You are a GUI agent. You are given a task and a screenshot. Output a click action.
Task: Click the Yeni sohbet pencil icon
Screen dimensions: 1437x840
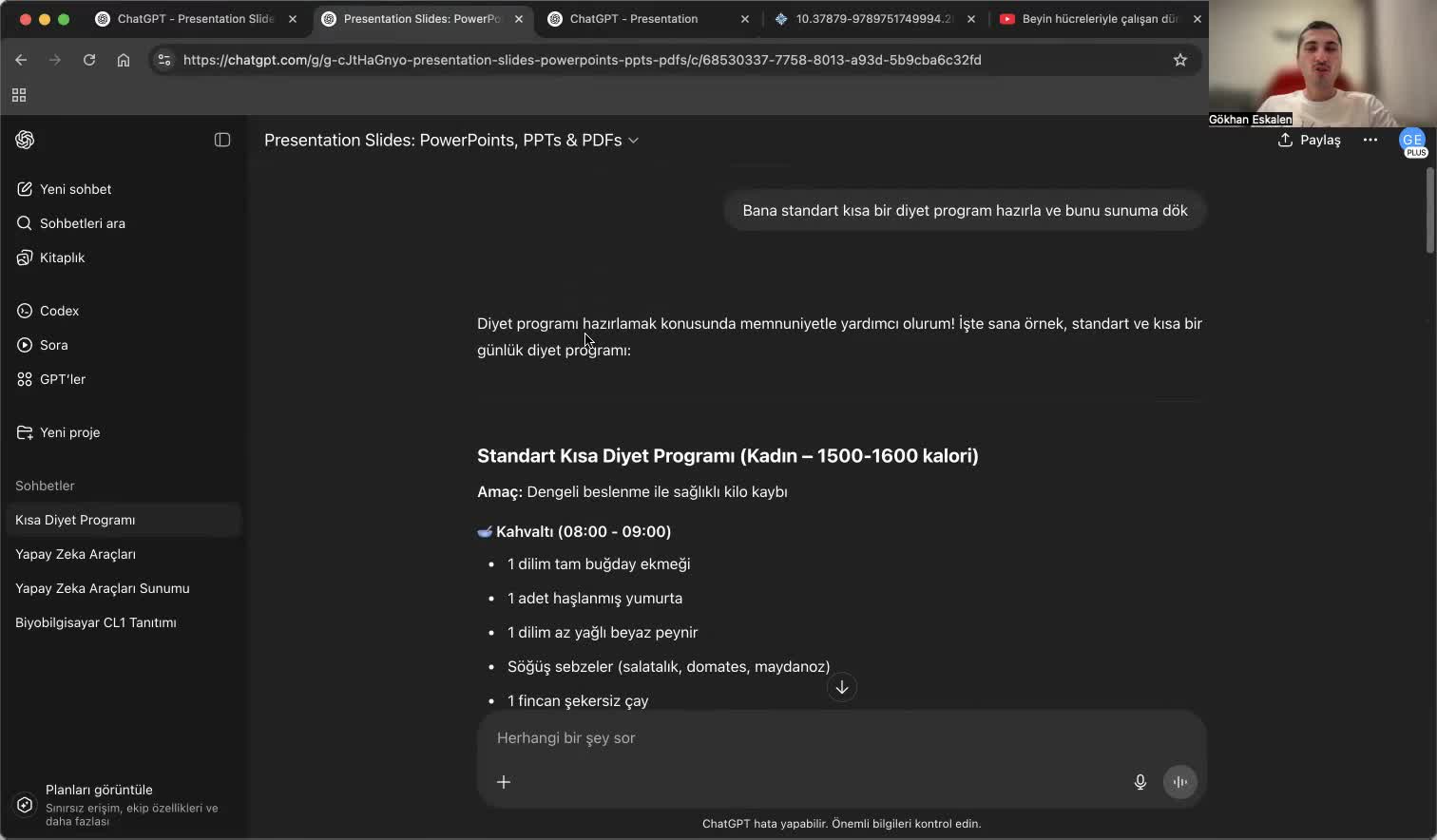tap(25, 189)
